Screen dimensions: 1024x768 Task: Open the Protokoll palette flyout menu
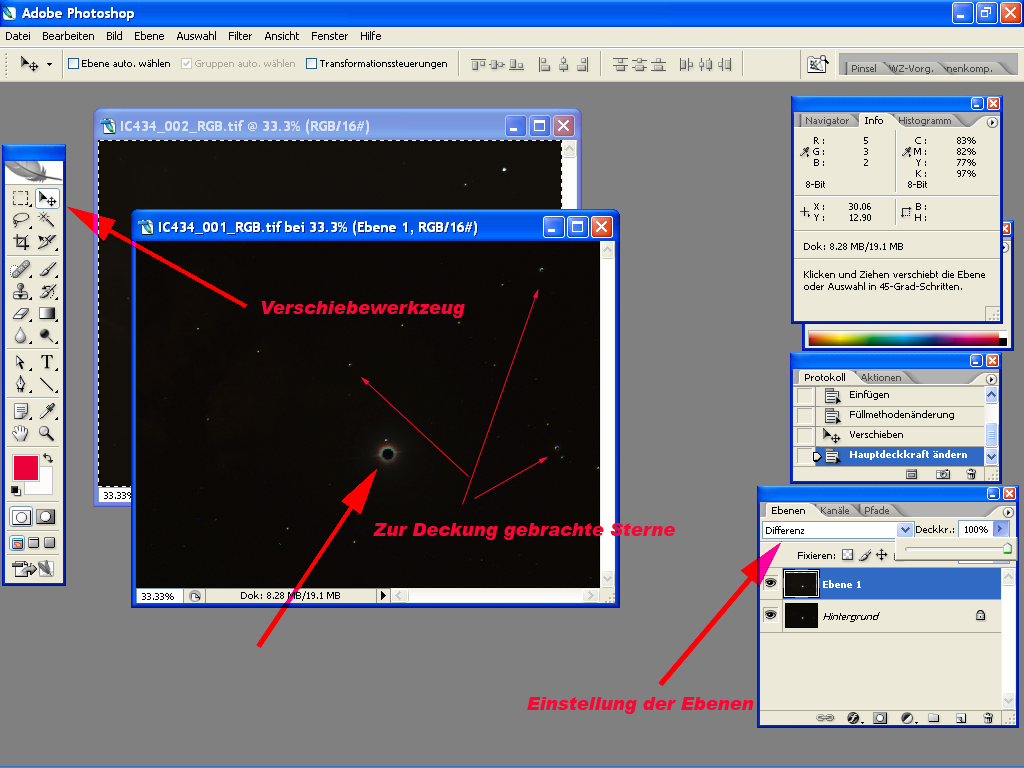tap(991, 379)
